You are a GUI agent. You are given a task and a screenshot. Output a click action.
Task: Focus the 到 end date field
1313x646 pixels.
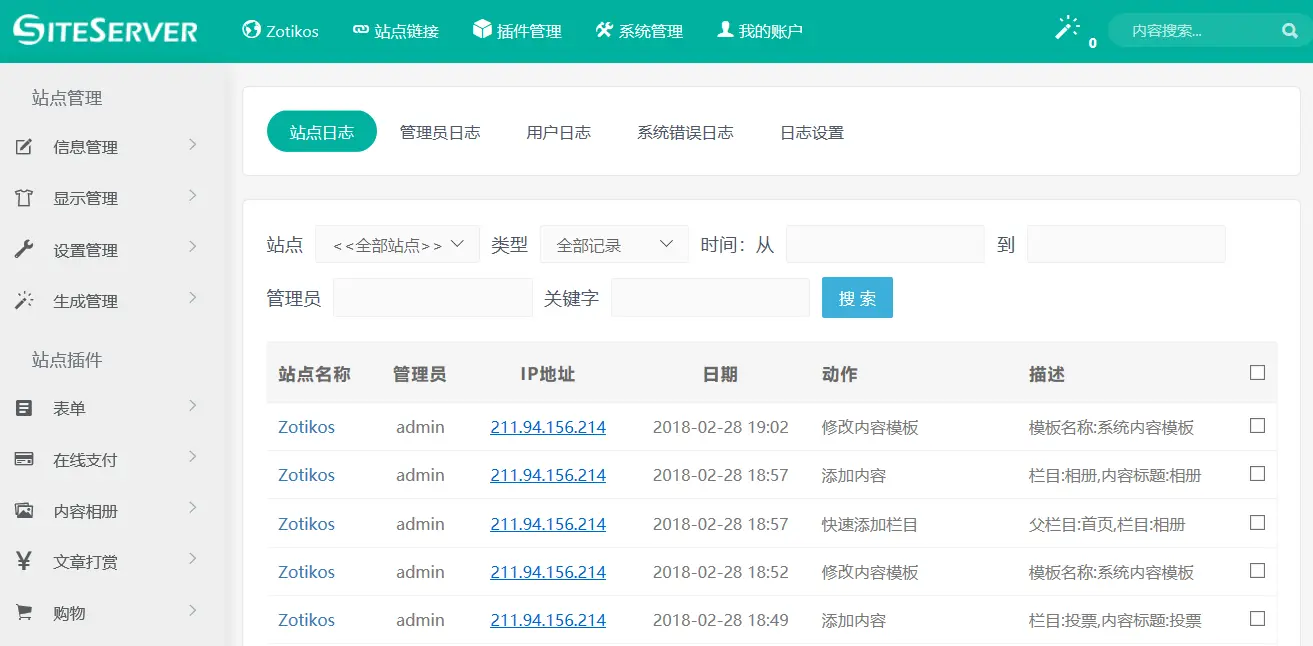(x=1126, y=244)
